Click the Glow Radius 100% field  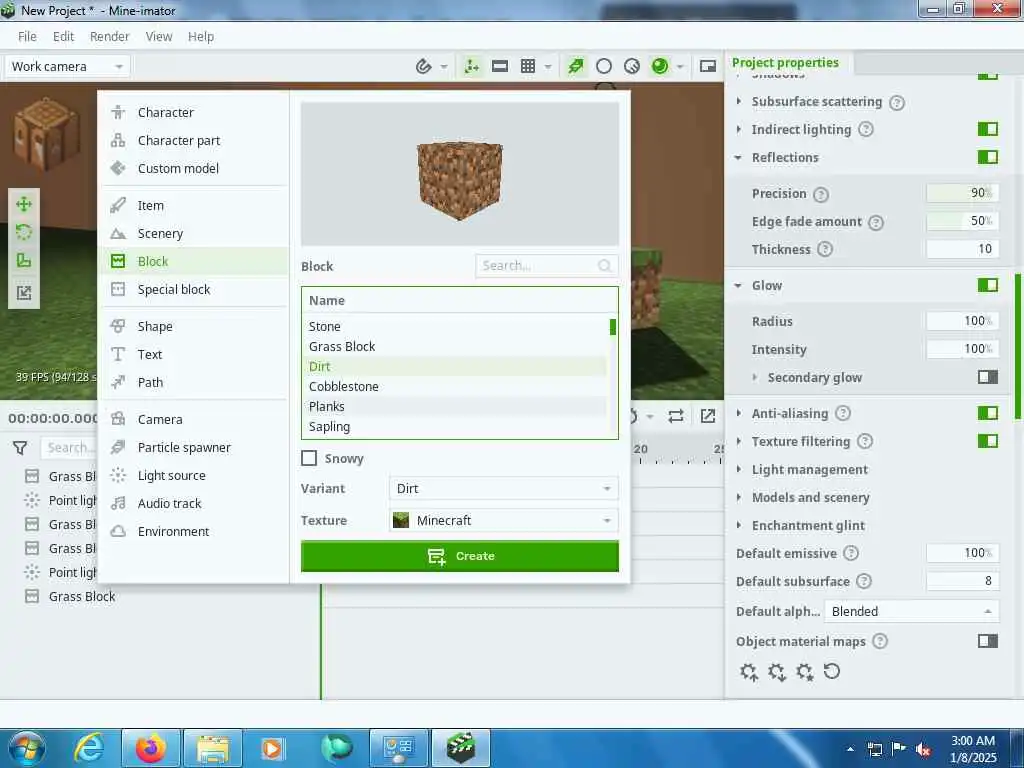(962, 321)
